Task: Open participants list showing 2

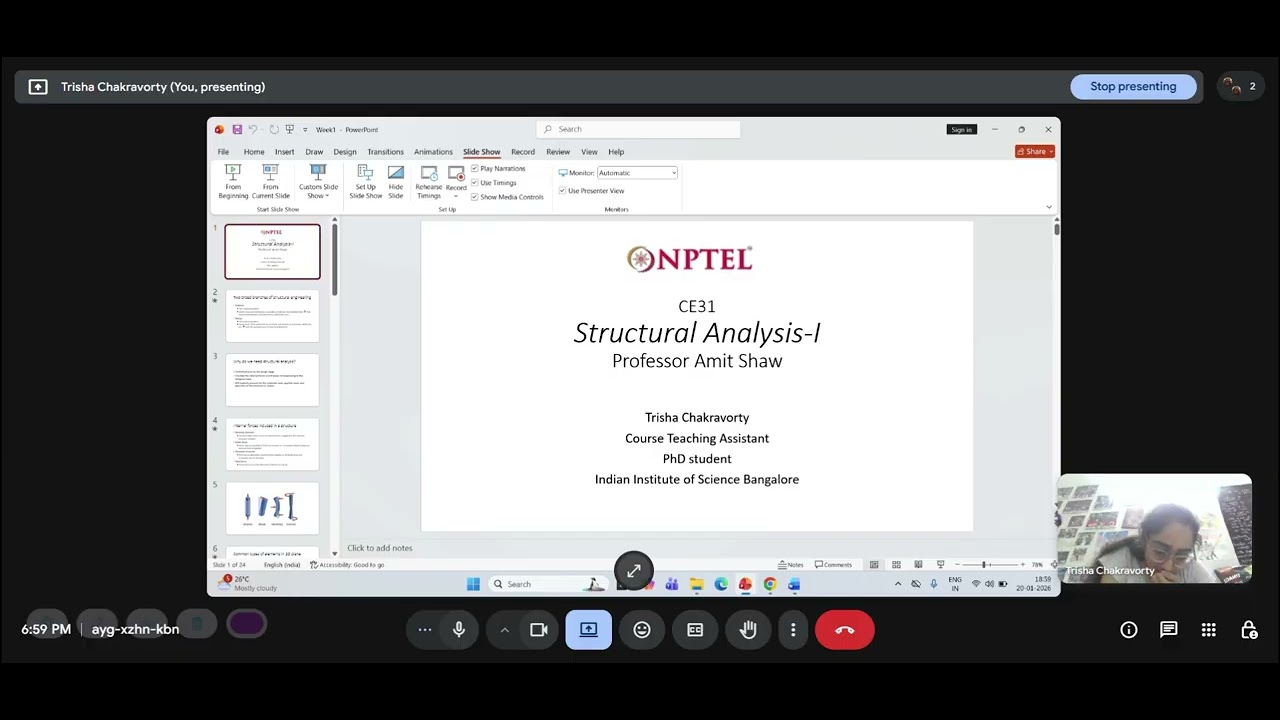Action: (1241, 87)
